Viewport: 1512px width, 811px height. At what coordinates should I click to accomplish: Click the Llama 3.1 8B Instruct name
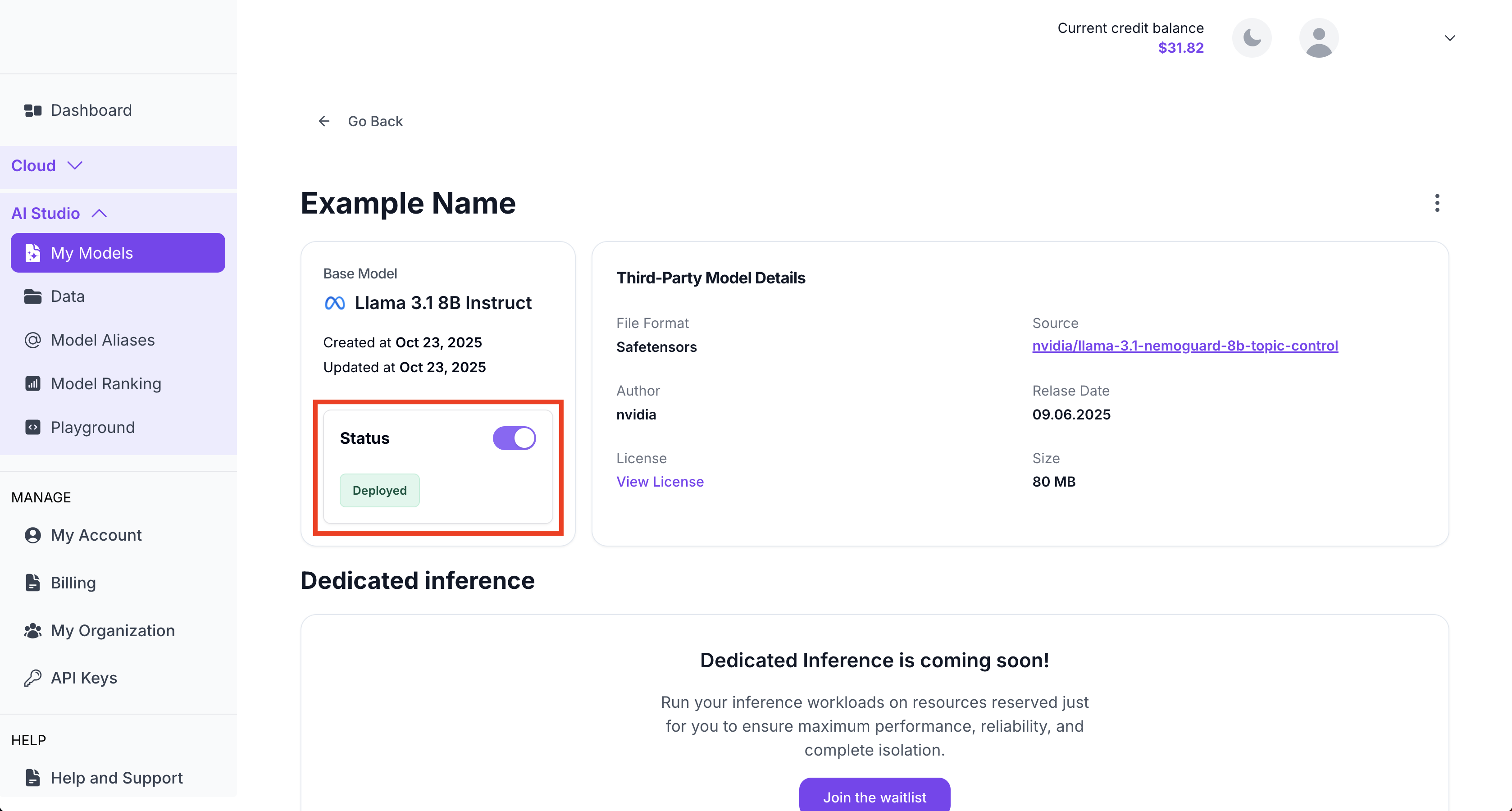[x=443, y=303]
